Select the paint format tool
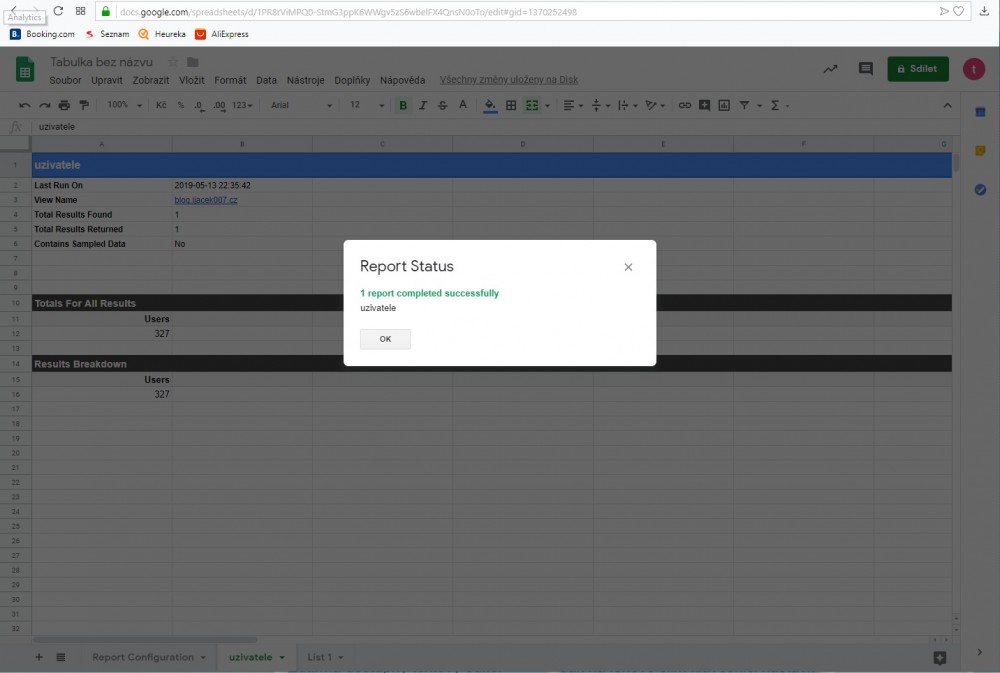The height and width of the screenshot is (673, 1000). (x=84, y=105)
